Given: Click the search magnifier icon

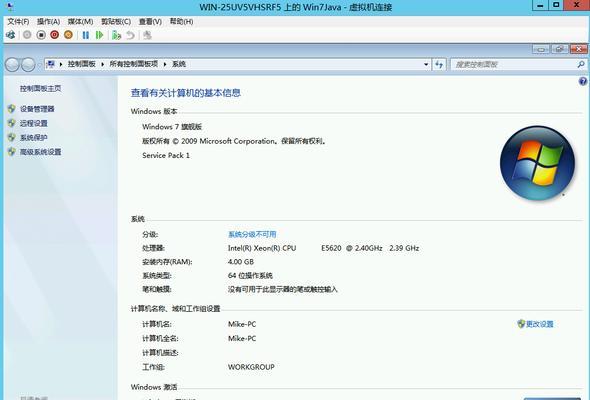Looking at the screenshot, I should [581, 64].
